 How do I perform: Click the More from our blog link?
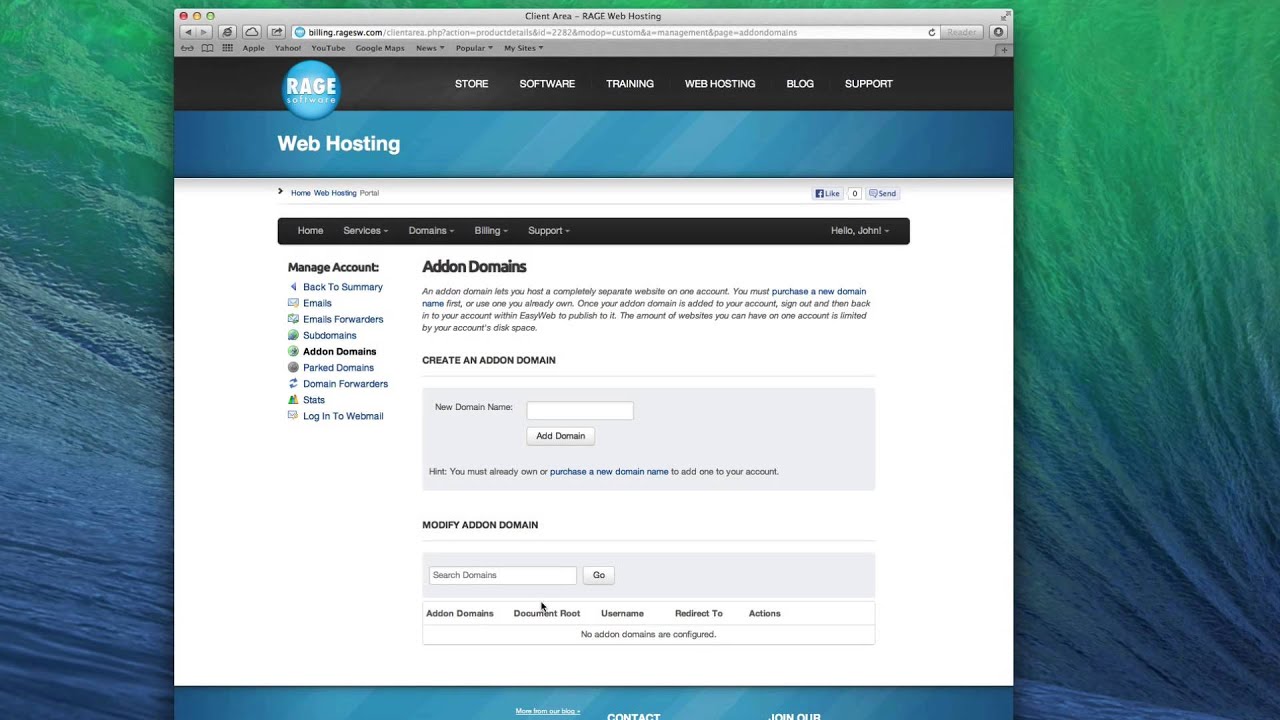548,711
